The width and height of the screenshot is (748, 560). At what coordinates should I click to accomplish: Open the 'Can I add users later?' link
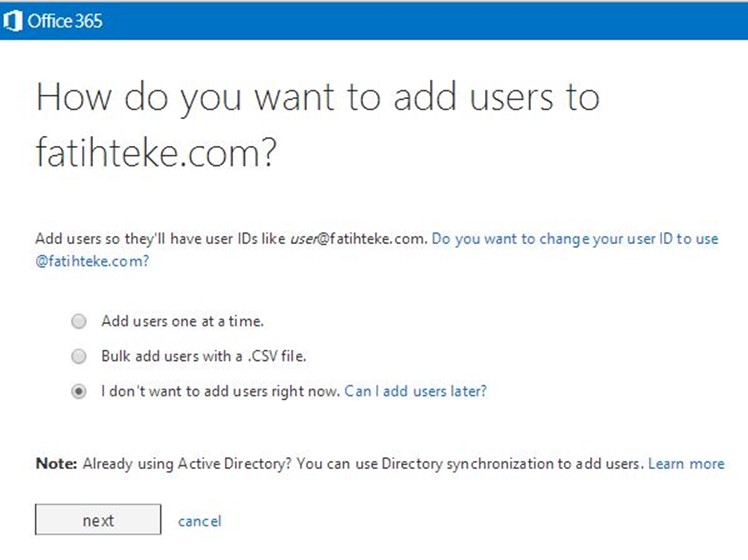tap(416, 392)
